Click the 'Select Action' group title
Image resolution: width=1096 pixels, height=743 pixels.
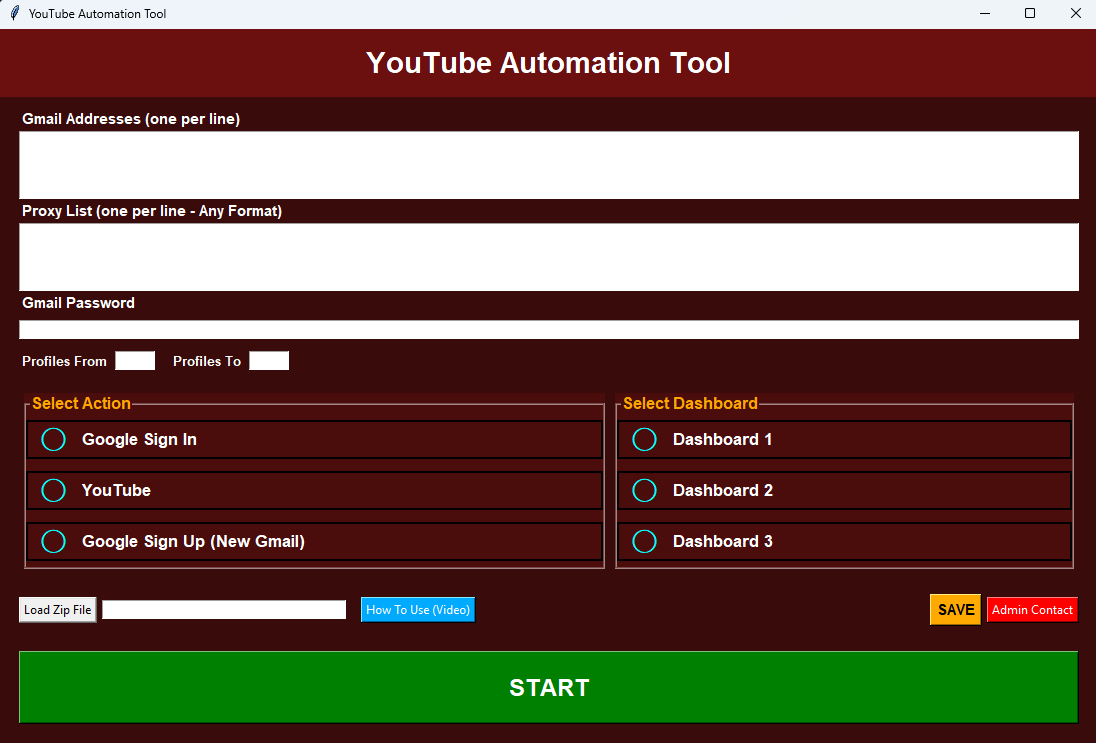pos(81,403)
